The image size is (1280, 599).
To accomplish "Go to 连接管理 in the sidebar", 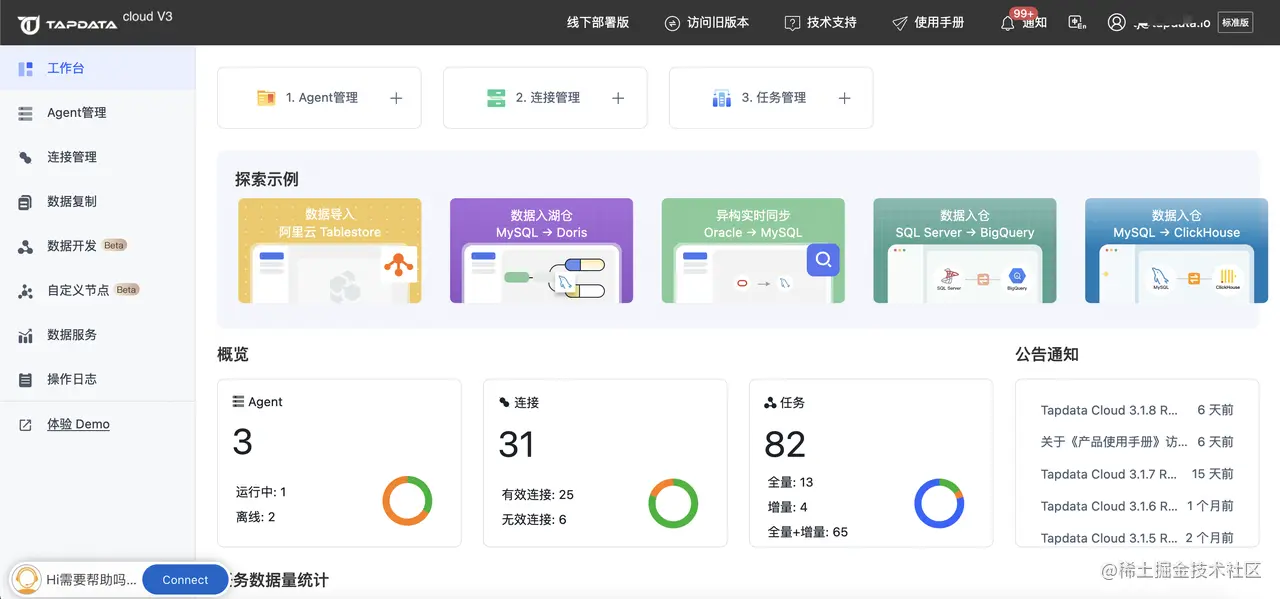I will [x=97, y=157].
